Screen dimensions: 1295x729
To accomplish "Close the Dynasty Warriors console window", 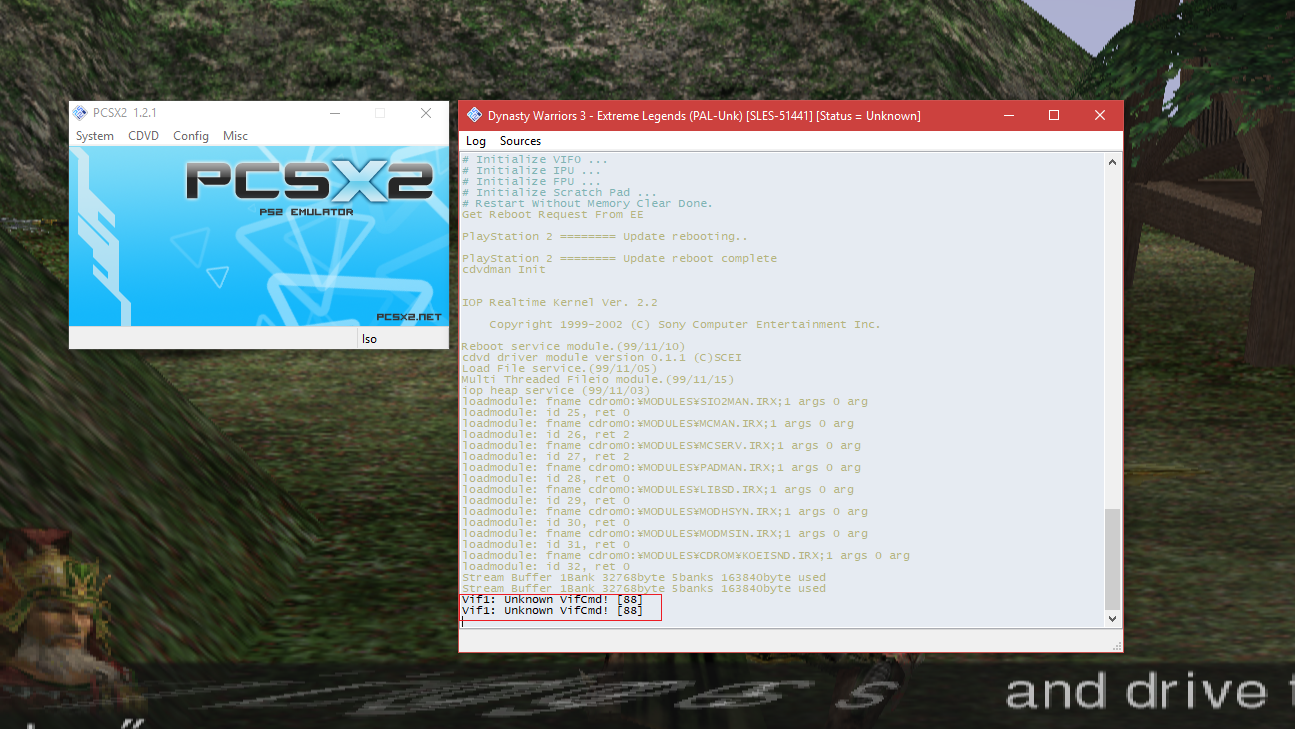I will click(x=1100, y=115).
